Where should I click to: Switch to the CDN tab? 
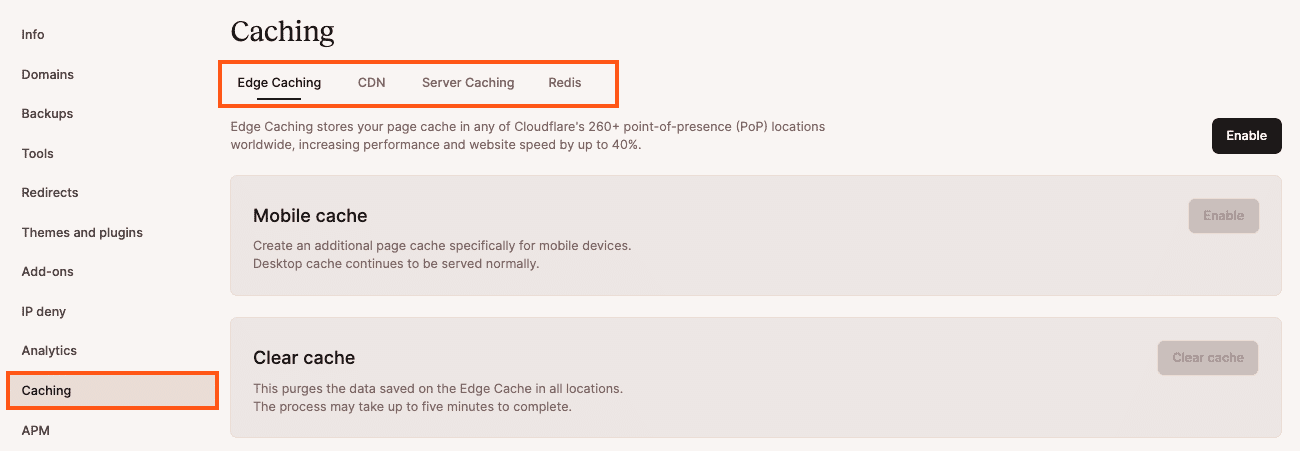(372, 83)
